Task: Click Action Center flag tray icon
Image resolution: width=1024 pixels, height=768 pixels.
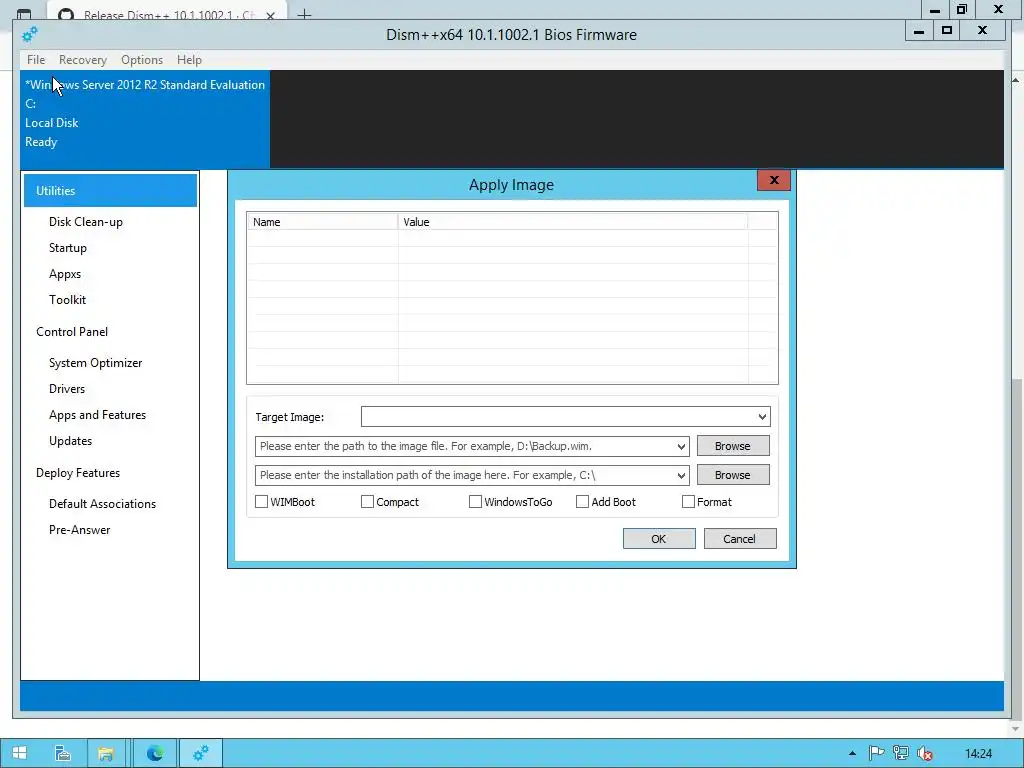Action: [x=876, y=753]
